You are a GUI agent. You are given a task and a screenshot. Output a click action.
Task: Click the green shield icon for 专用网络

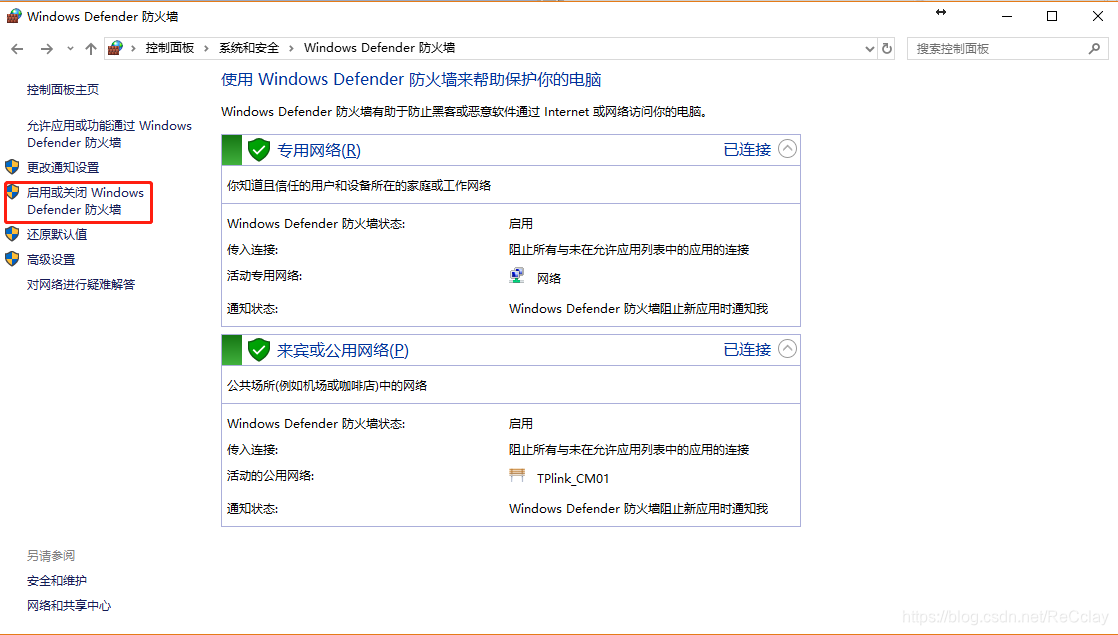(258, 150)
